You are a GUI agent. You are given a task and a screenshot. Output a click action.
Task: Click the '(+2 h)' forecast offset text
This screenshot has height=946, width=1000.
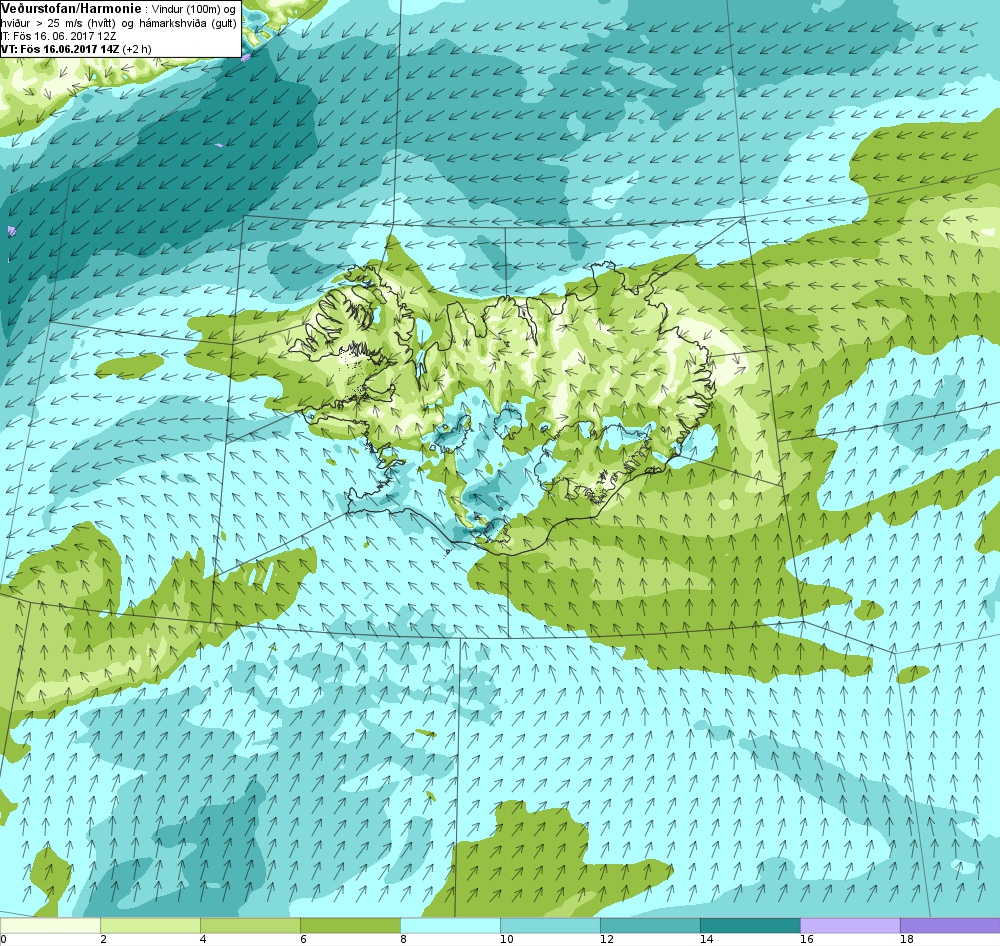(x=136, y=49)
